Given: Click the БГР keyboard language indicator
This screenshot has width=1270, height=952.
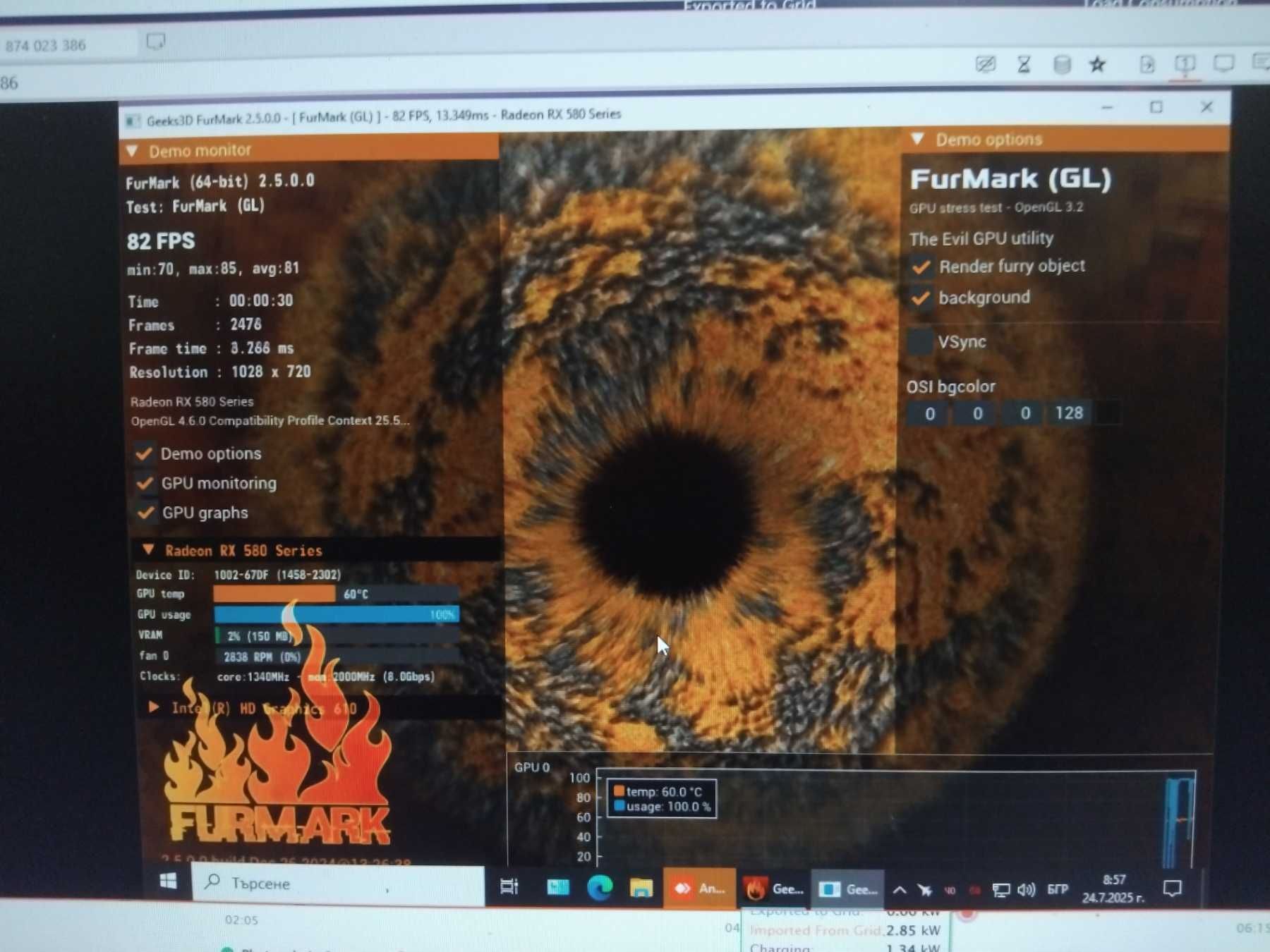Looking at the screenshot, I should pyautogui.click(x=1057, y=890).
